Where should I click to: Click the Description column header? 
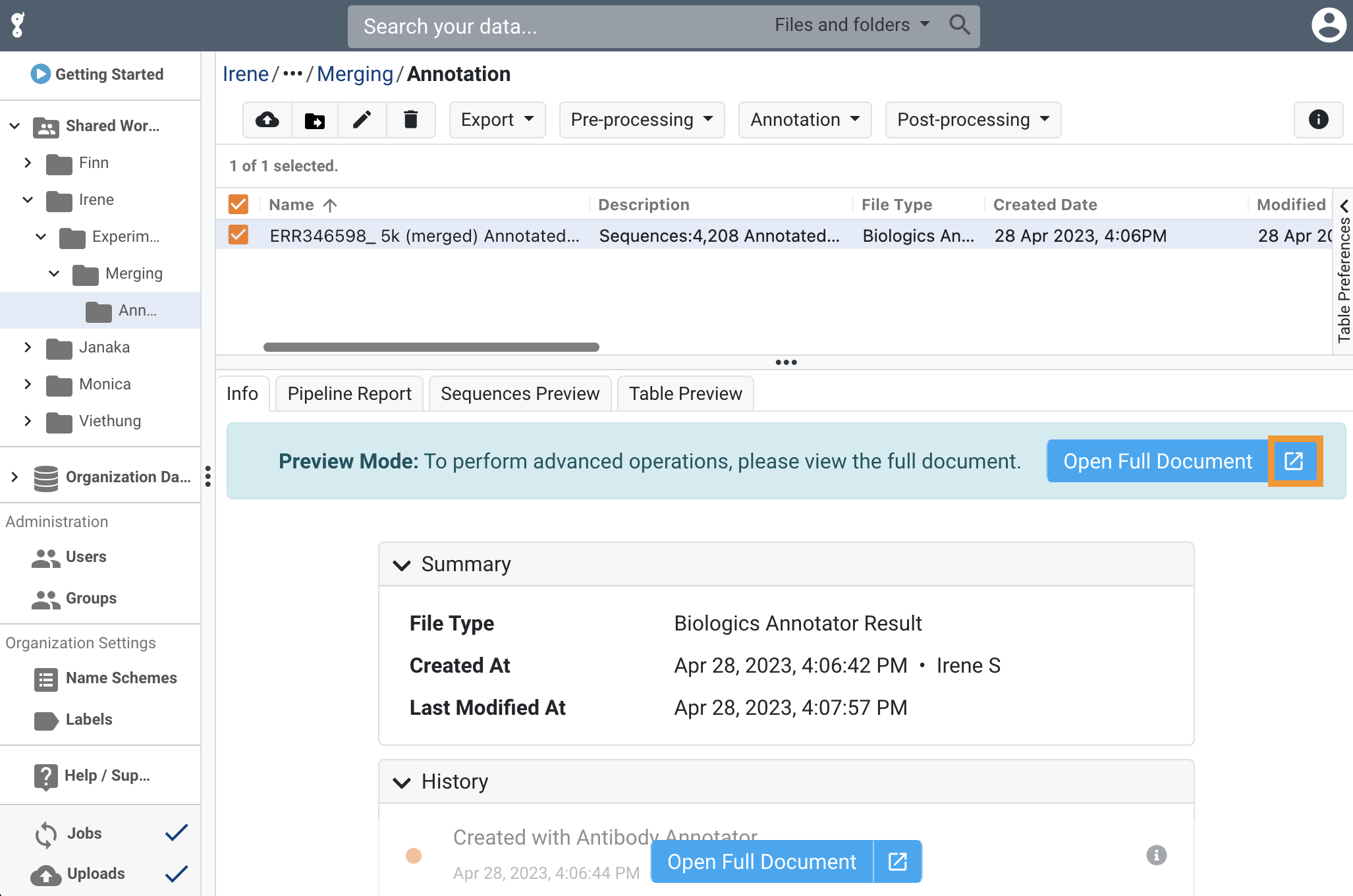[x=644, y=205]
